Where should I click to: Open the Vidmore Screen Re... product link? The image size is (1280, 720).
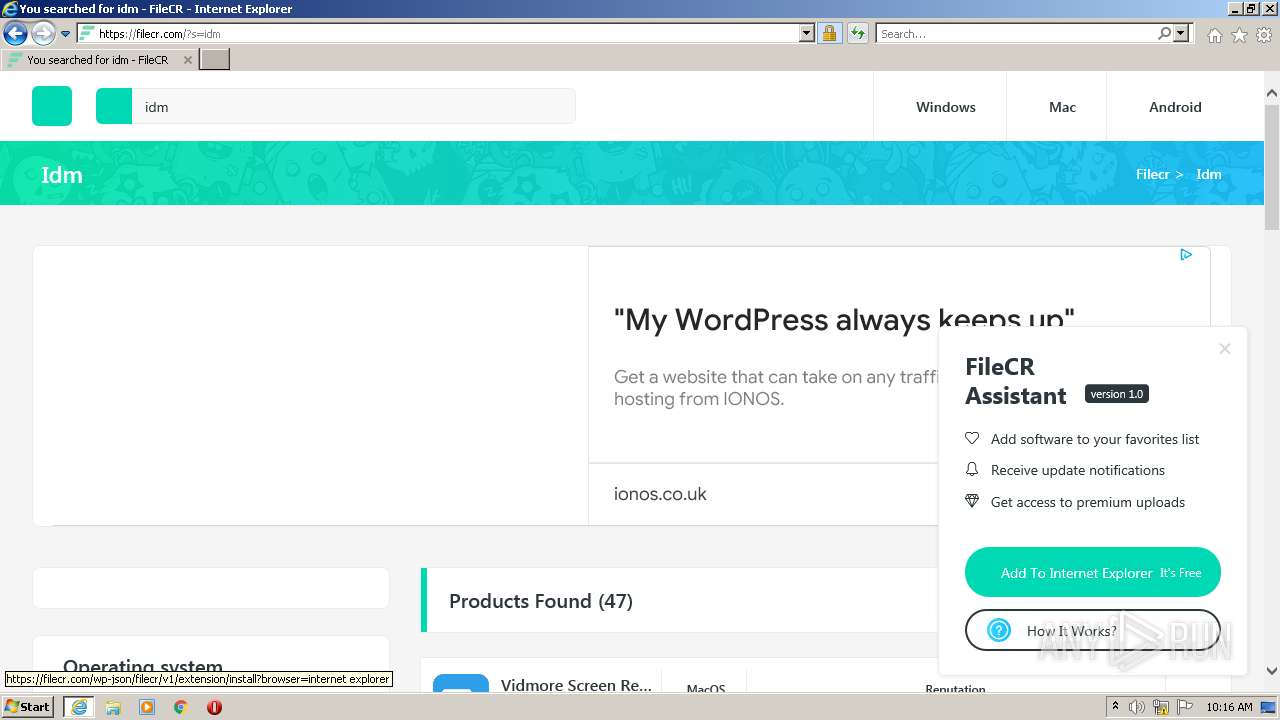click(x=576, y=685)
